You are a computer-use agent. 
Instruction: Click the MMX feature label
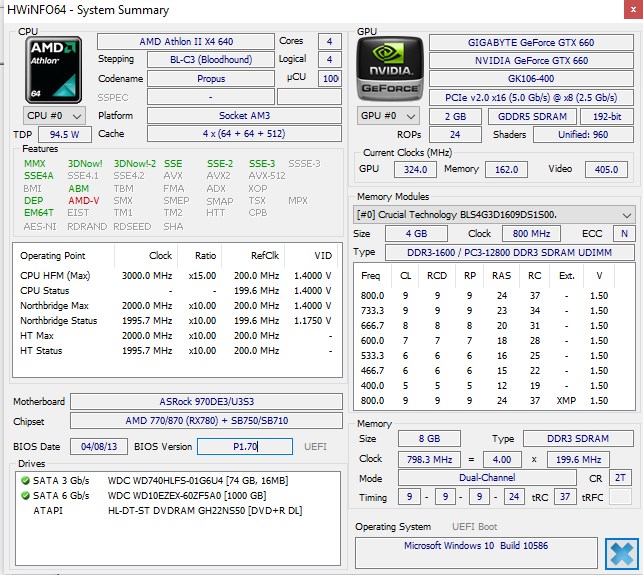click(35, 164)
